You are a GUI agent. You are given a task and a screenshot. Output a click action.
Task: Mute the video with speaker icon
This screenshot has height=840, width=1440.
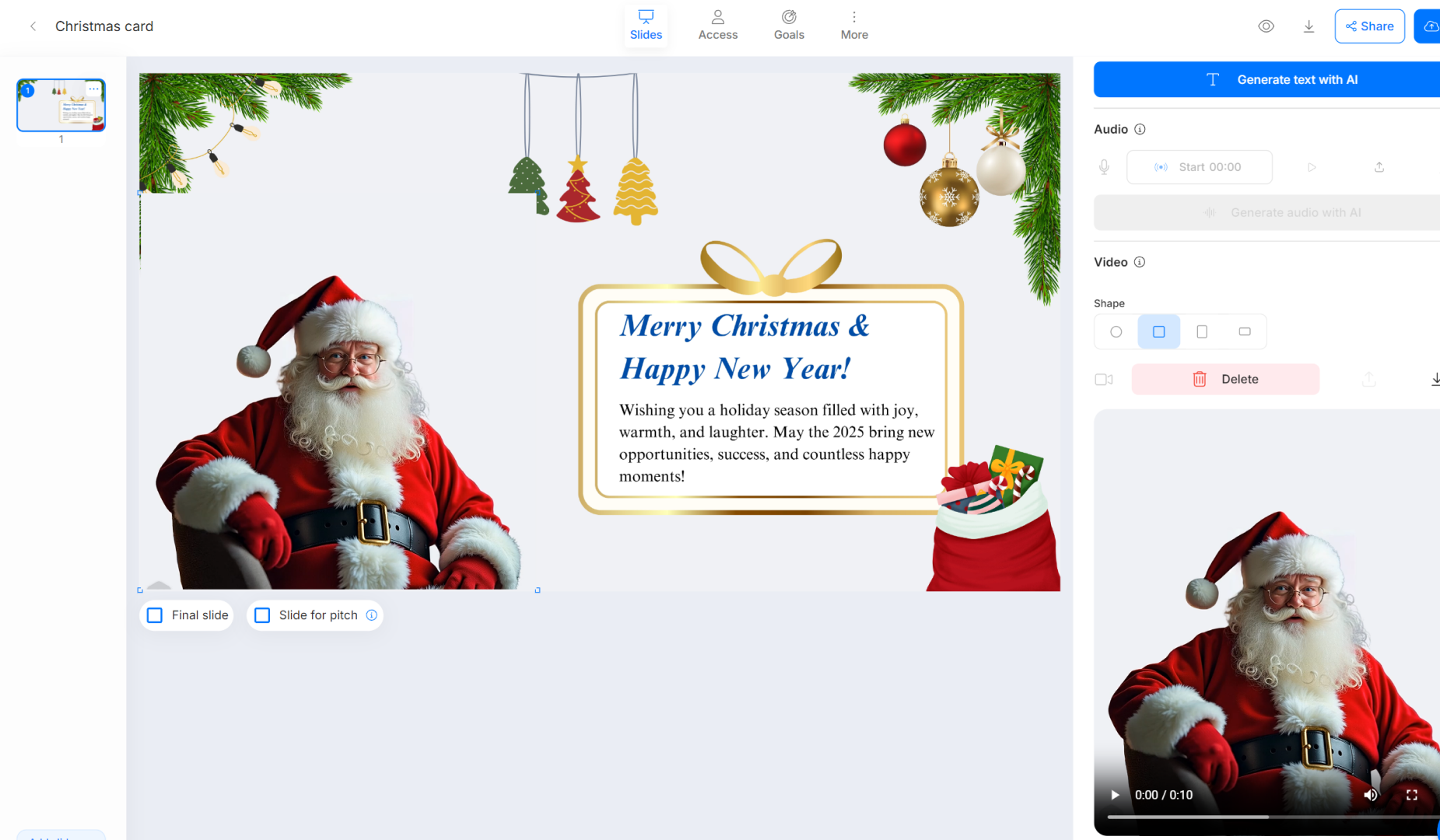pyautogui.click(x=1370, y=795)
